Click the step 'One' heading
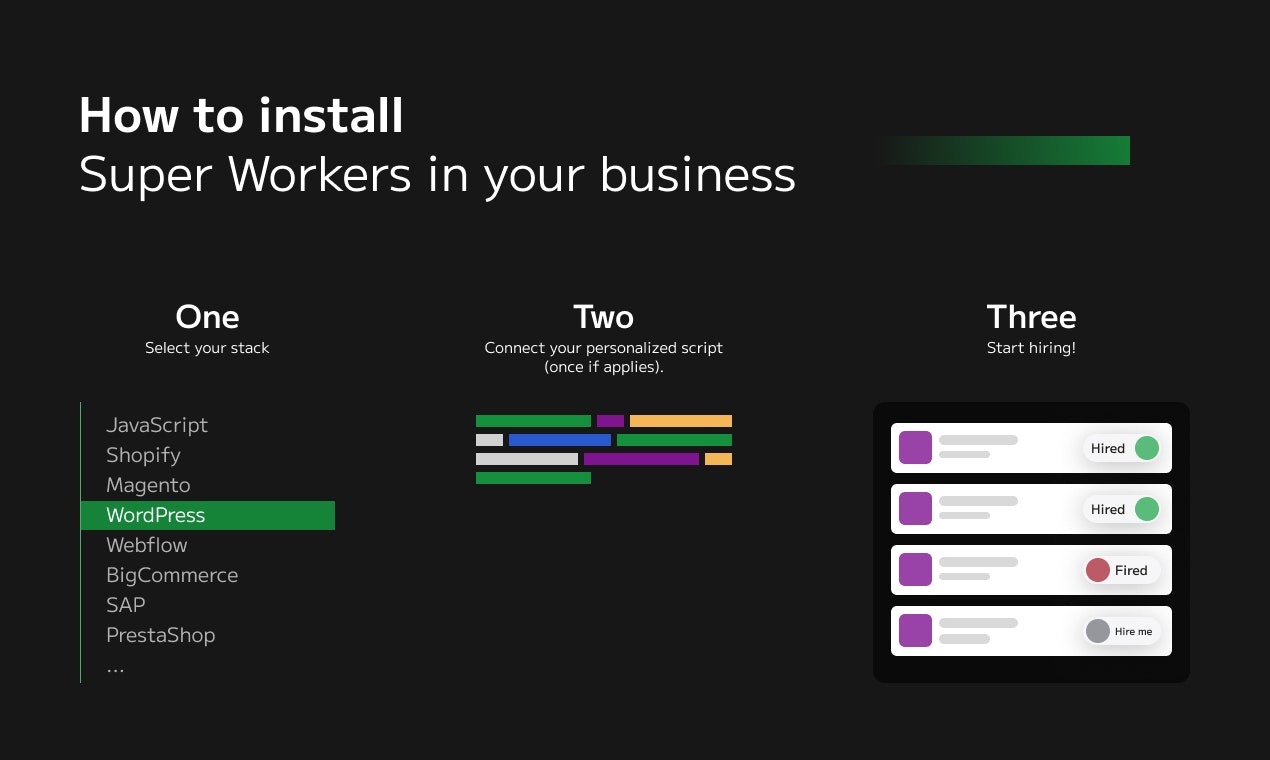 coord(207,317)
